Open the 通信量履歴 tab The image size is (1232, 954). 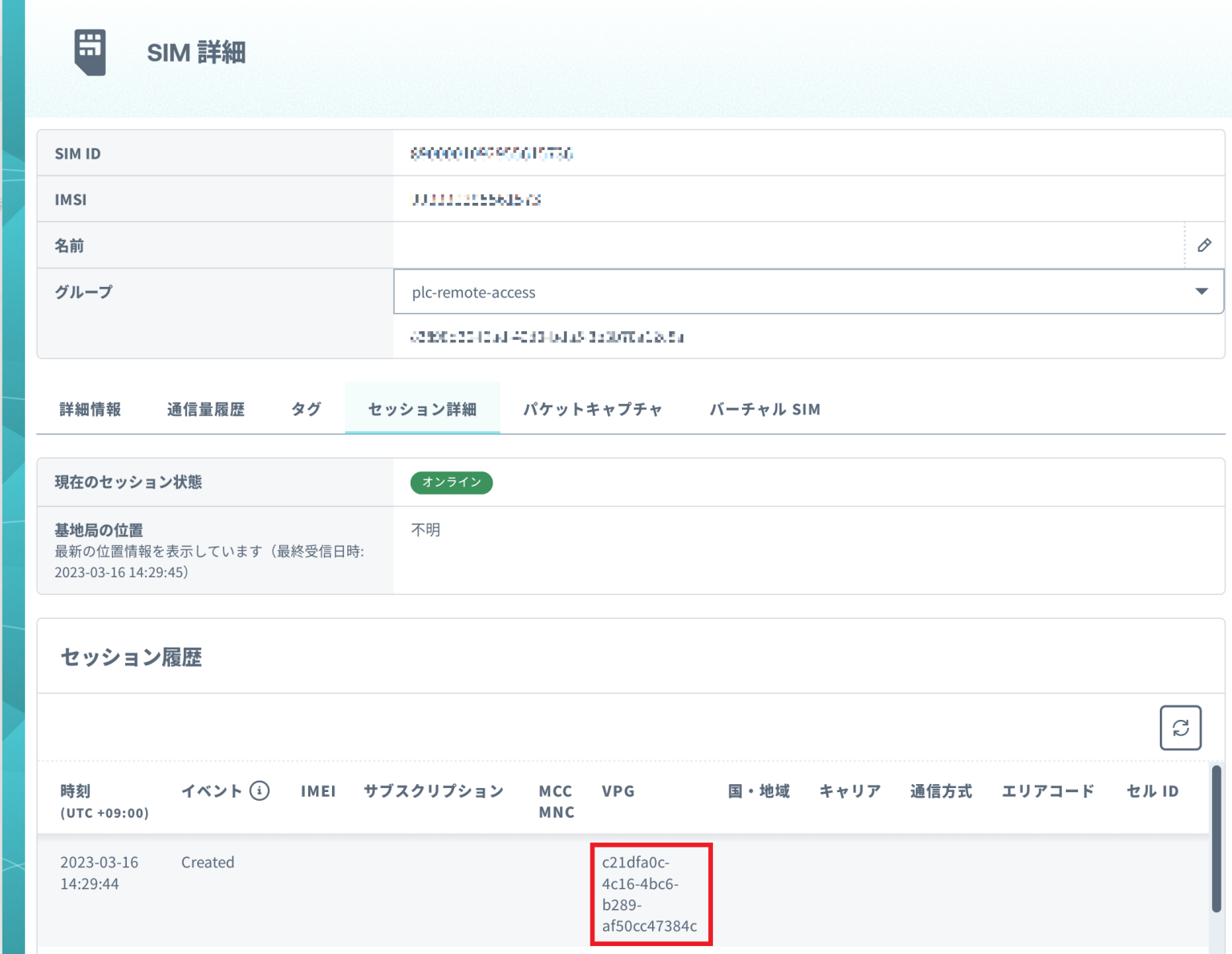pos(205,410)
